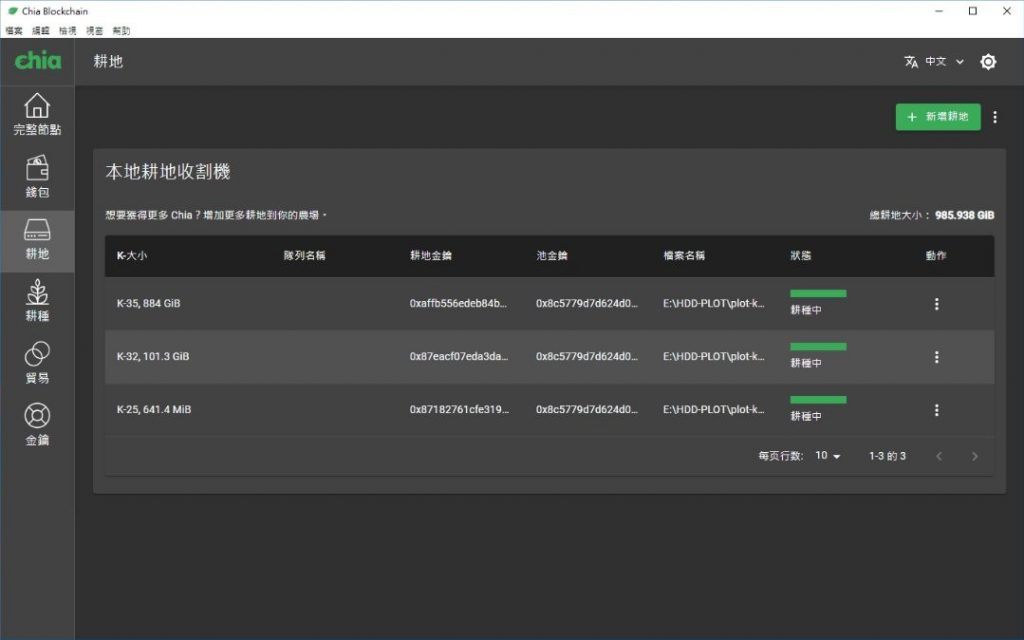Image resolution: width=1024 pixels, height=640 pixels.
Task: Open the 貿易 (Trade) panel
Action: point(37,364)
